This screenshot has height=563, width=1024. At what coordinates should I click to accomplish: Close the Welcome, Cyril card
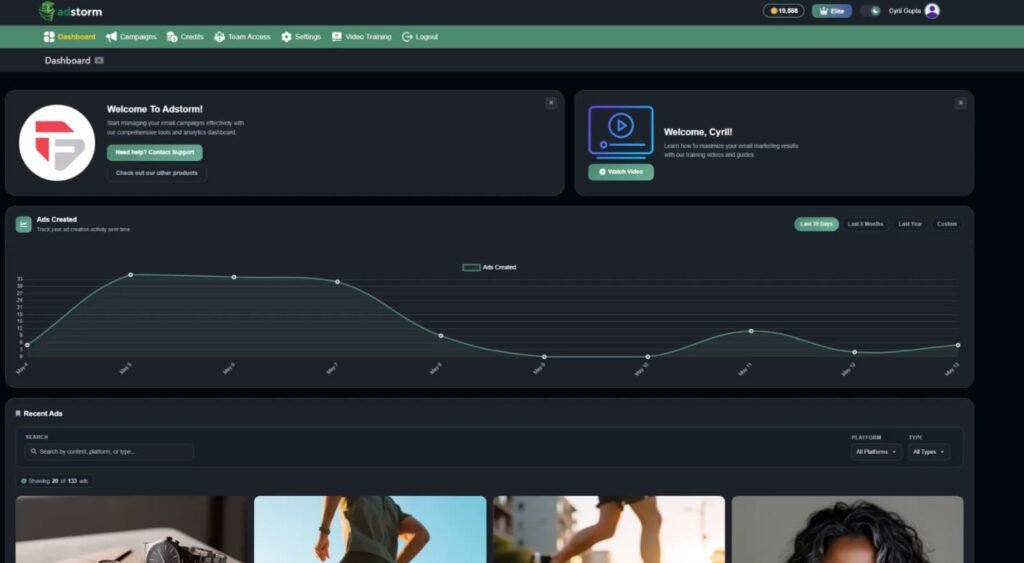[960, 103]
